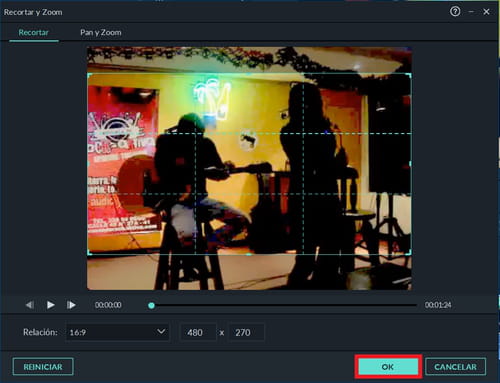Click the width field showing 480

click(198, 332)
